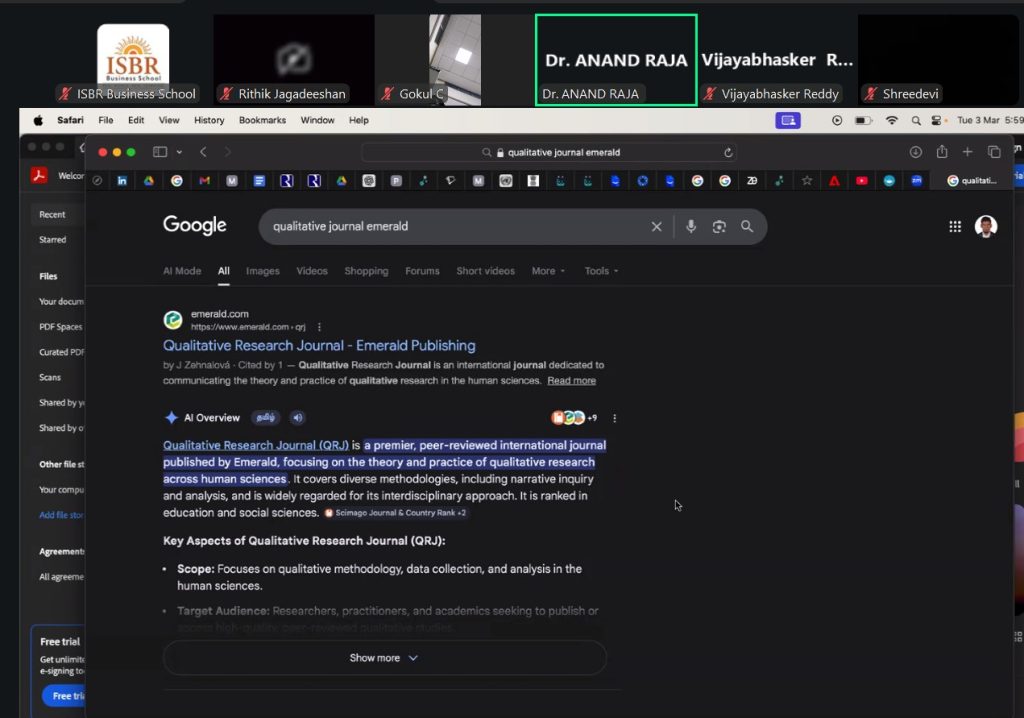Click the Read more link in snippet
Screen dimensions: 1024x718
(x=571, y=381)
